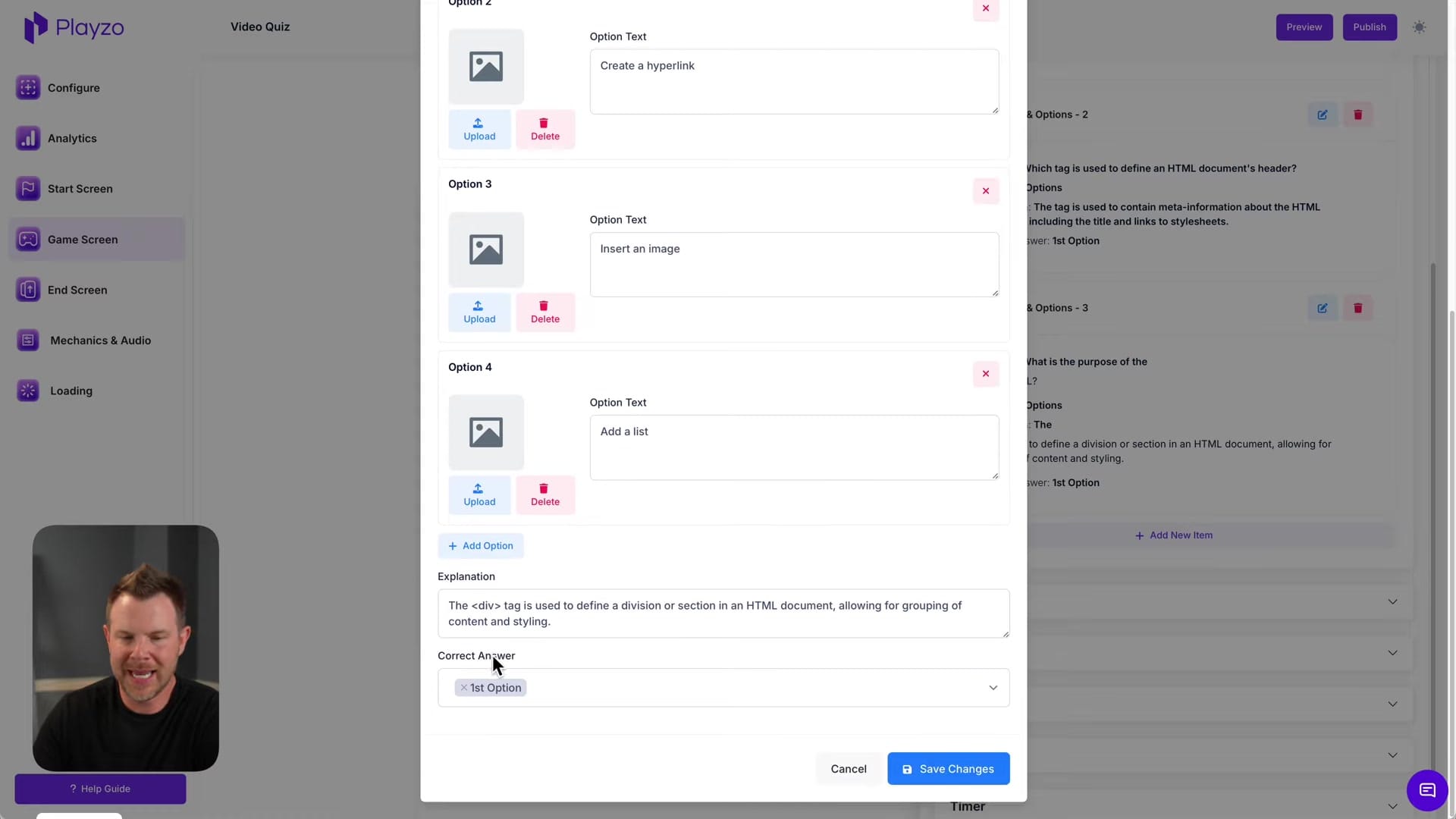Click the Game Screen controller icon
This screenshot has height=819, width=1456.
28,240
